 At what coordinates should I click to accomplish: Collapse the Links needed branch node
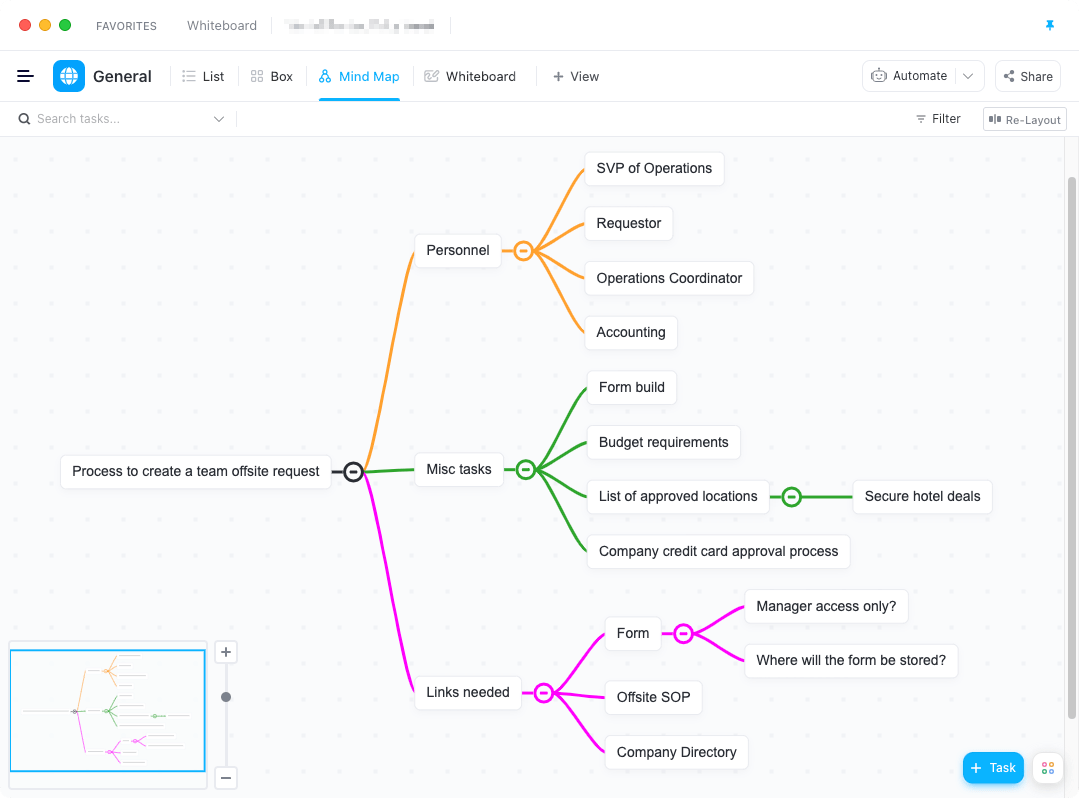(x=543, y=692)
